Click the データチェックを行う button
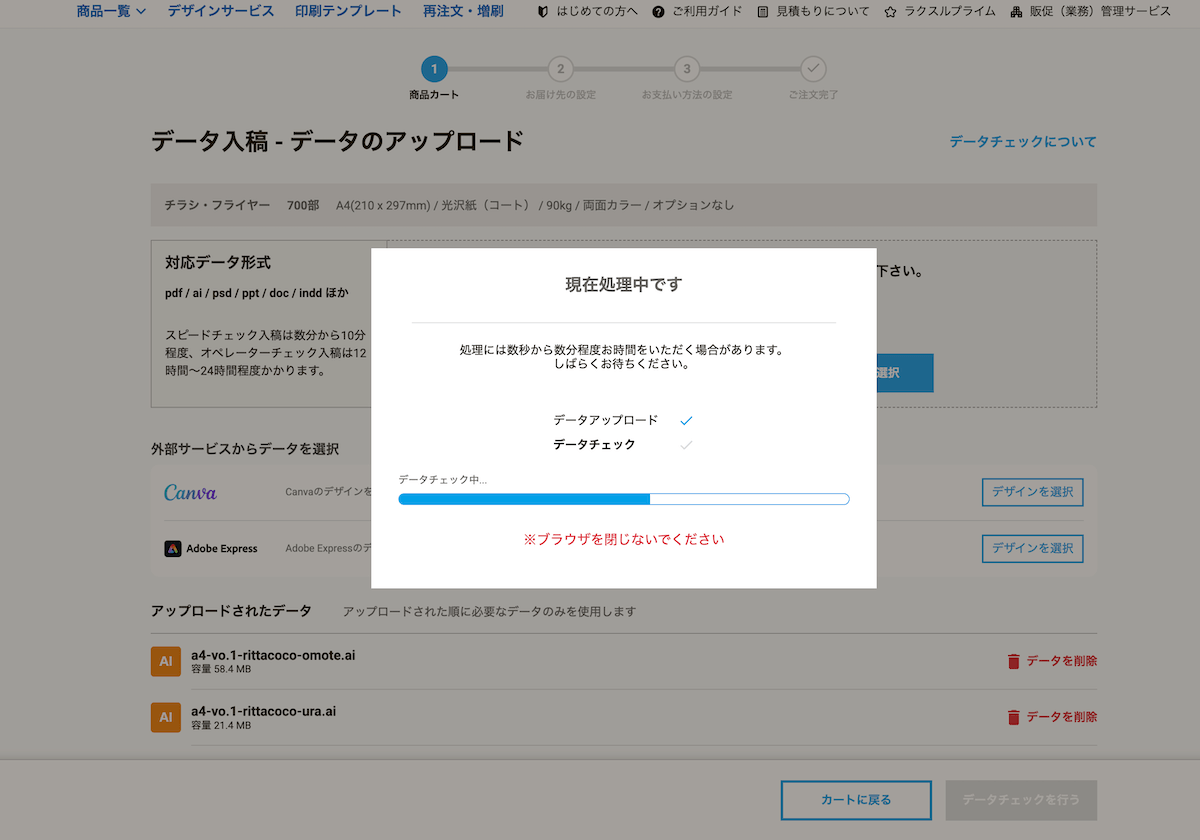Image resolution: width=1200 pixels, height=840 pixels. pos(1021,800)
